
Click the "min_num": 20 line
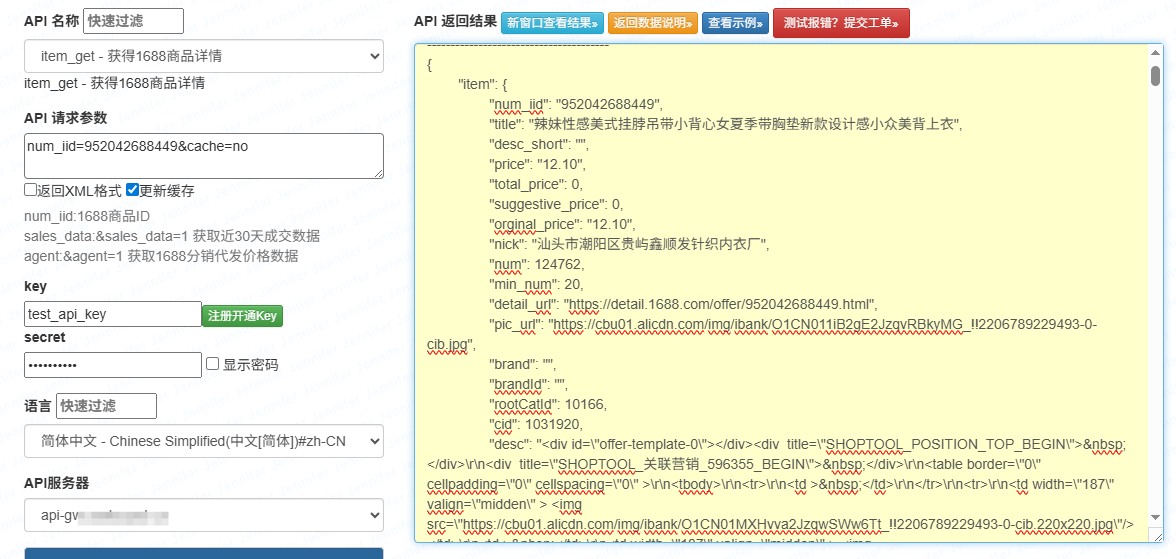click(x=536, y=284)
